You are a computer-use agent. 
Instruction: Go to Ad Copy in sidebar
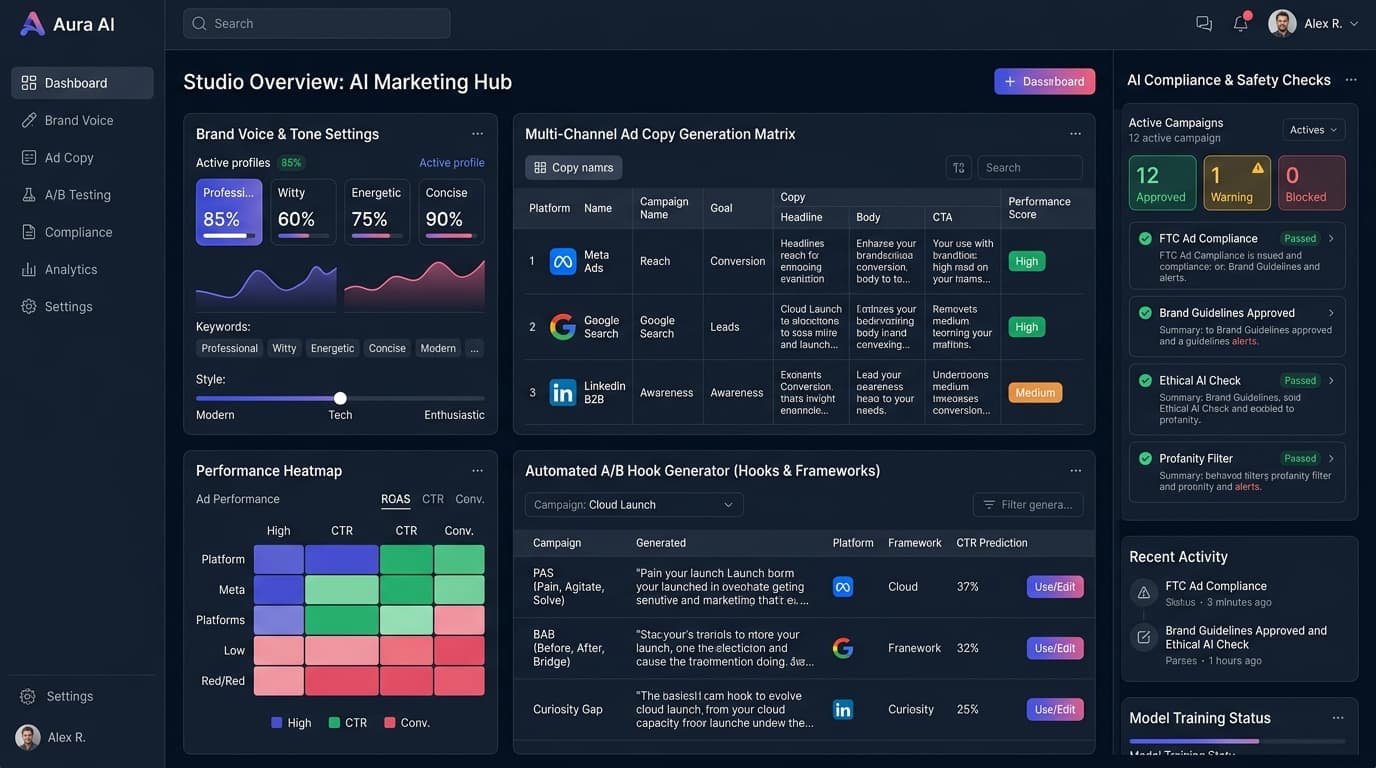click(82, 157)
